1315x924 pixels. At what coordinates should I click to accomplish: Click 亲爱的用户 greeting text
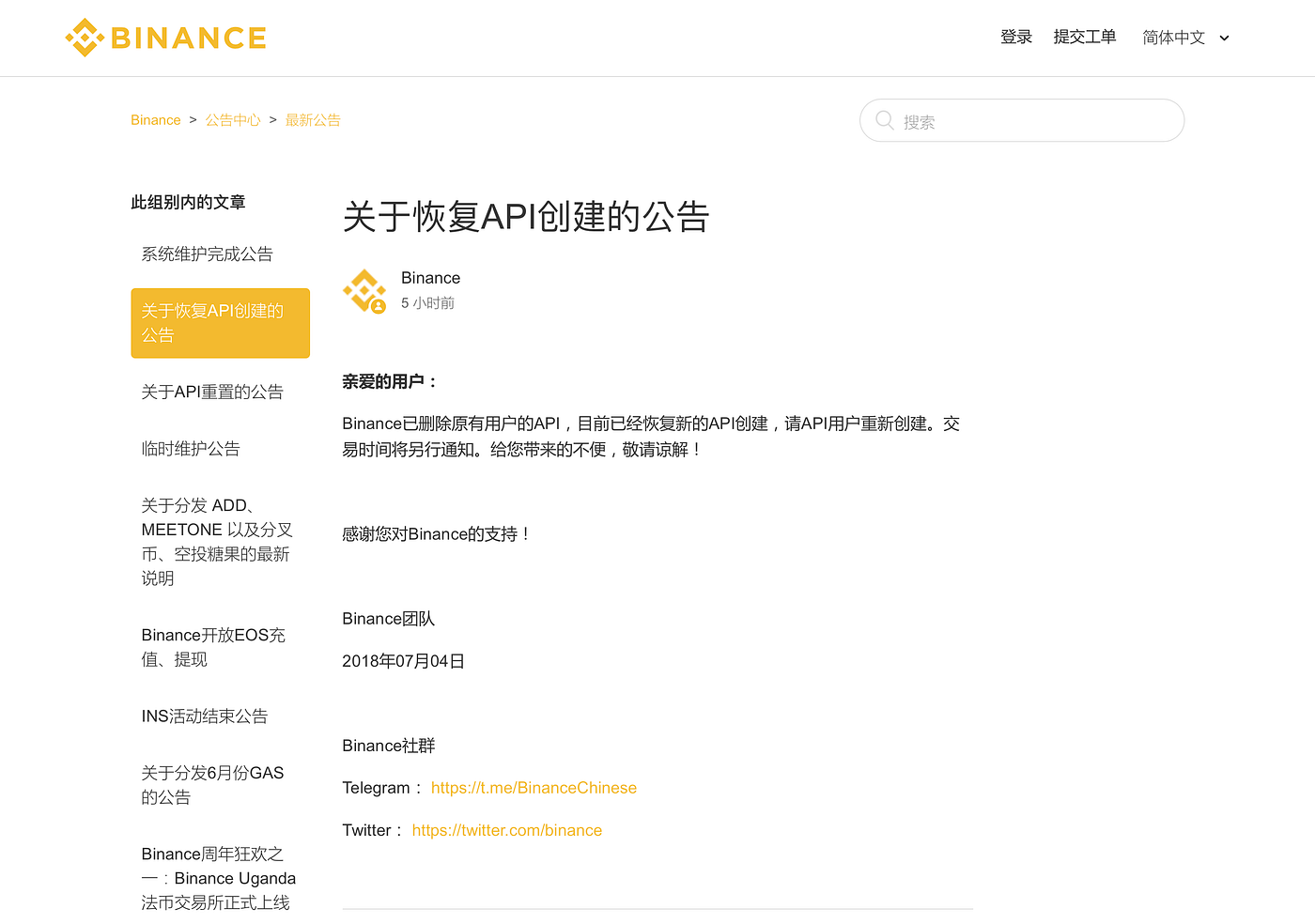[390, 381]
